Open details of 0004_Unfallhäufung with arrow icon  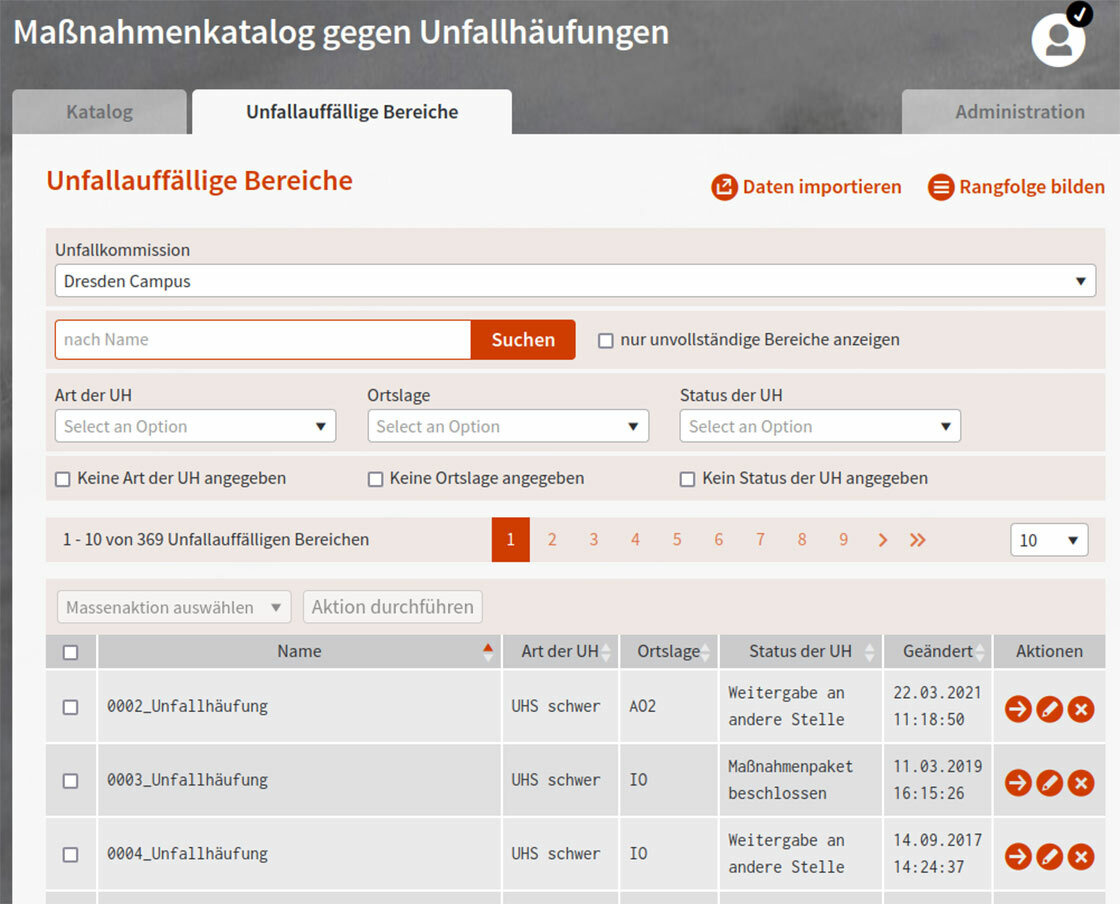(x=1017, y=856)
